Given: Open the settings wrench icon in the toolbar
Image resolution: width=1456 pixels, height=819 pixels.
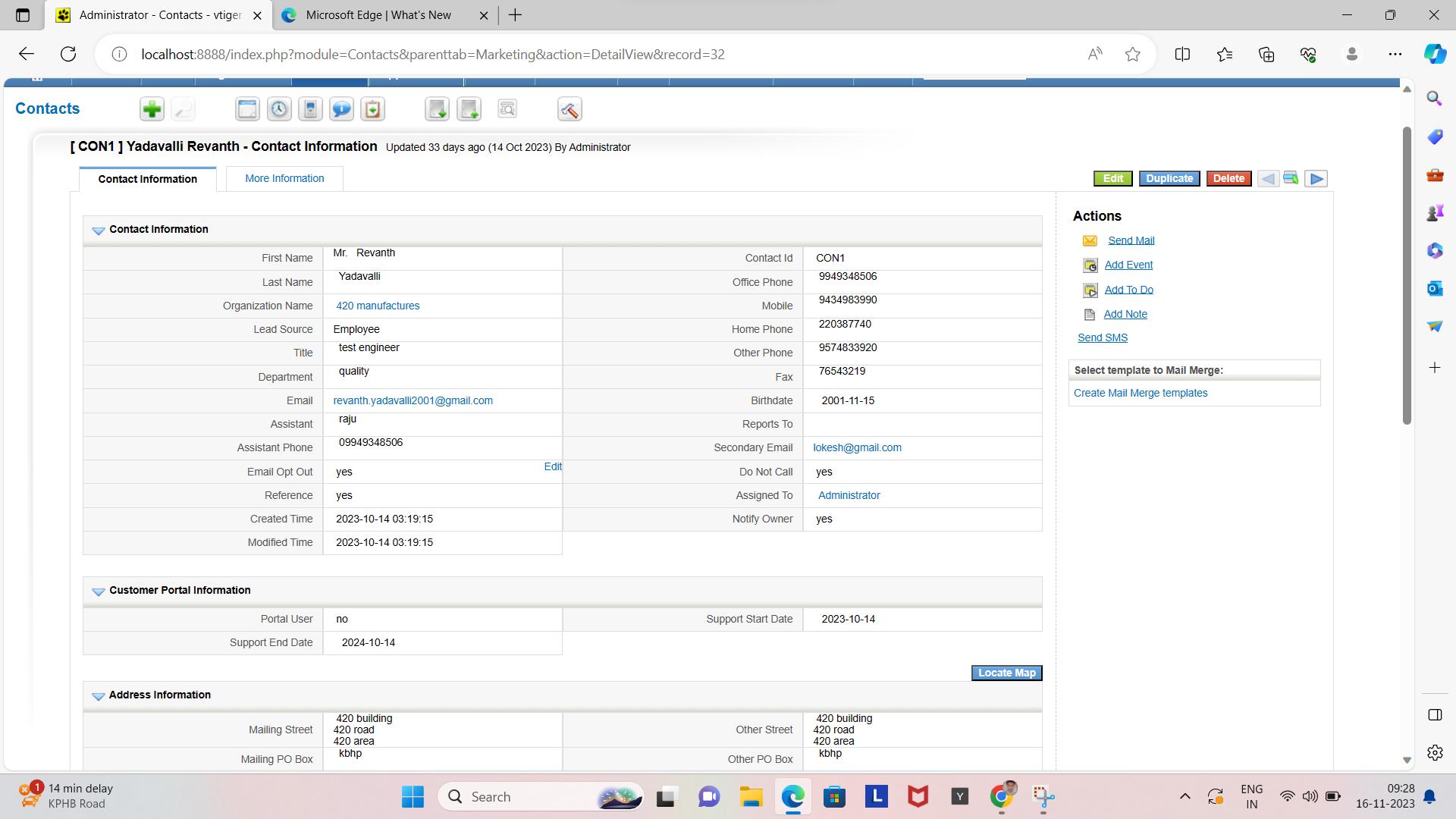Looking at the screenshot, I should pyautogui.click(x=570, y=108).
